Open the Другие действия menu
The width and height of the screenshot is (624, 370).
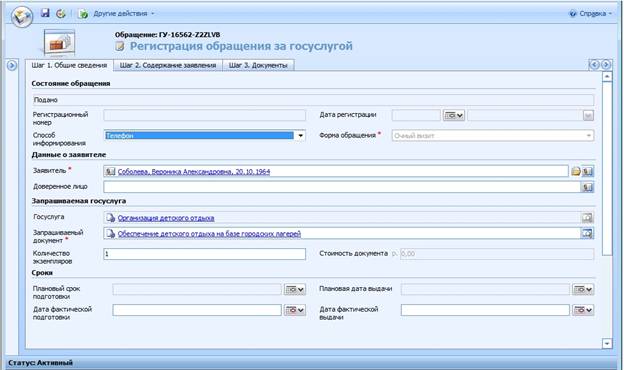point(123,14)
